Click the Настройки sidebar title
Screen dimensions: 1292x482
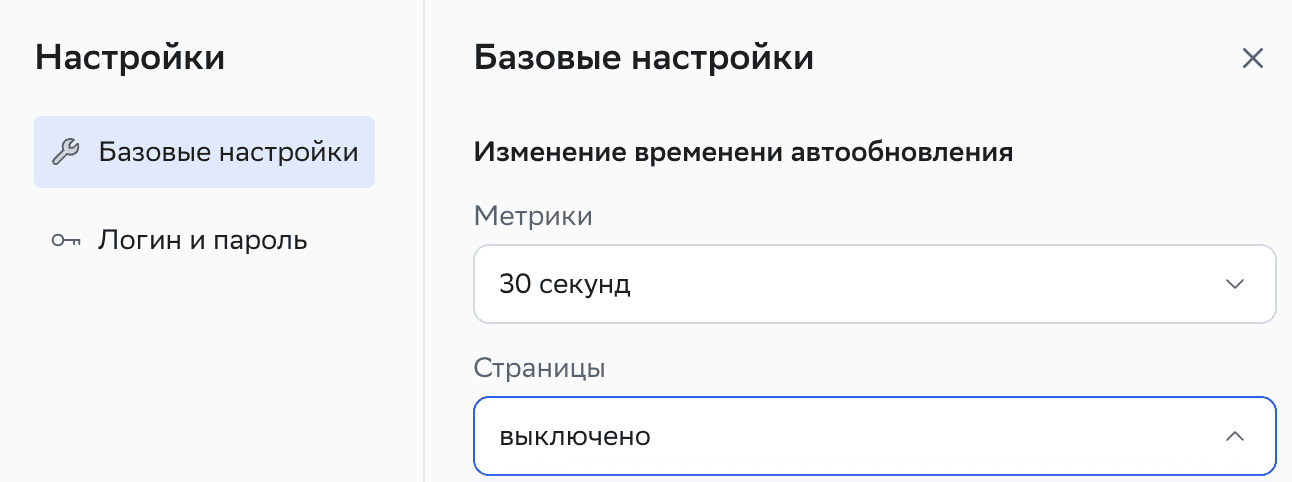(x=130, y=58)
